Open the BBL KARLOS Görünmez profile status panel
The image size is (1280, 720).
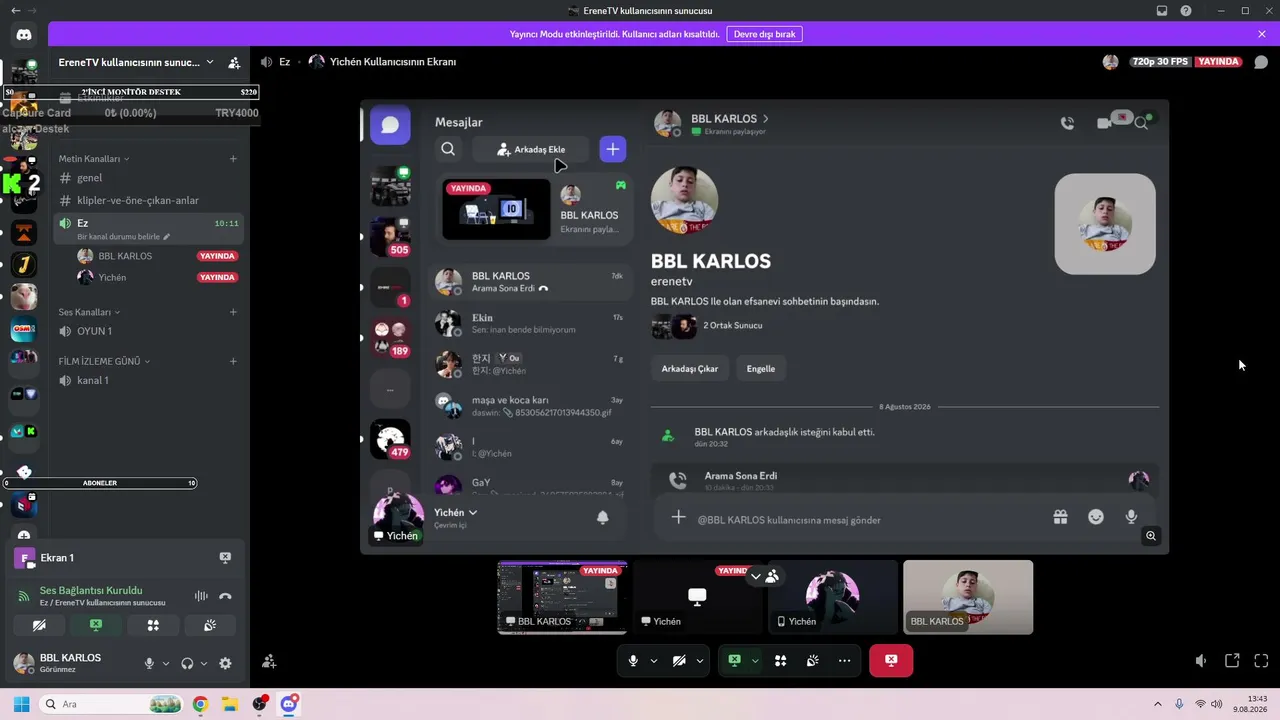(x=70, y=663)
